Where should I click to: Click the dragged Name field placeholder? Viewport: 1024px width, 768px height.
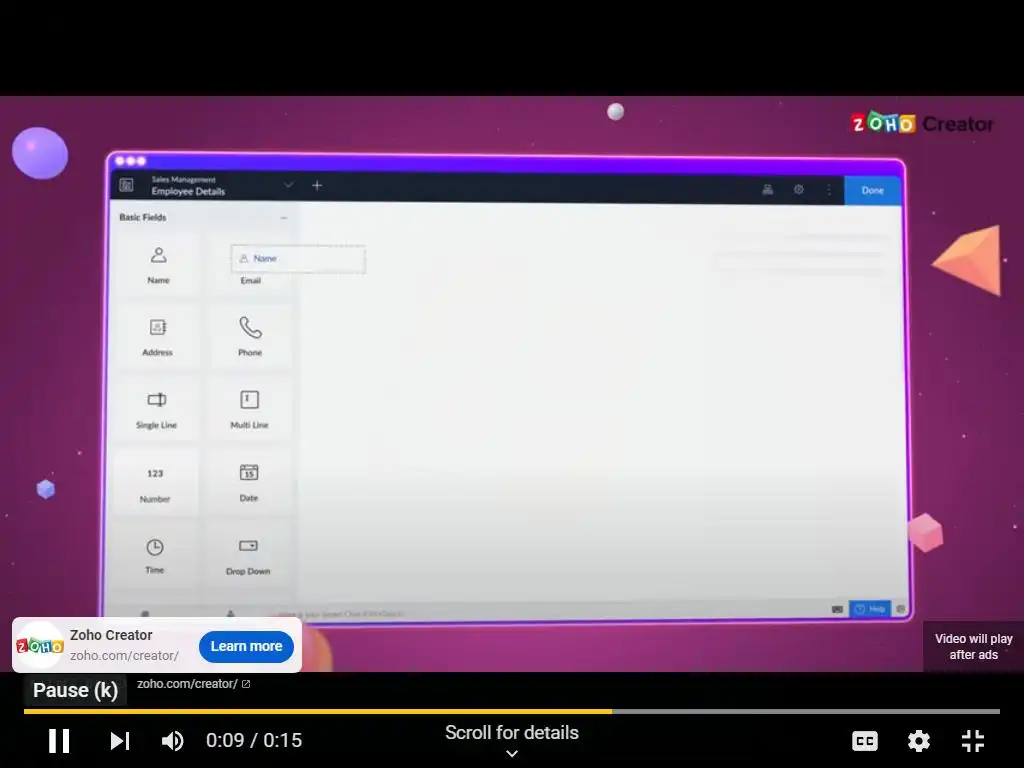coord(298,259)
